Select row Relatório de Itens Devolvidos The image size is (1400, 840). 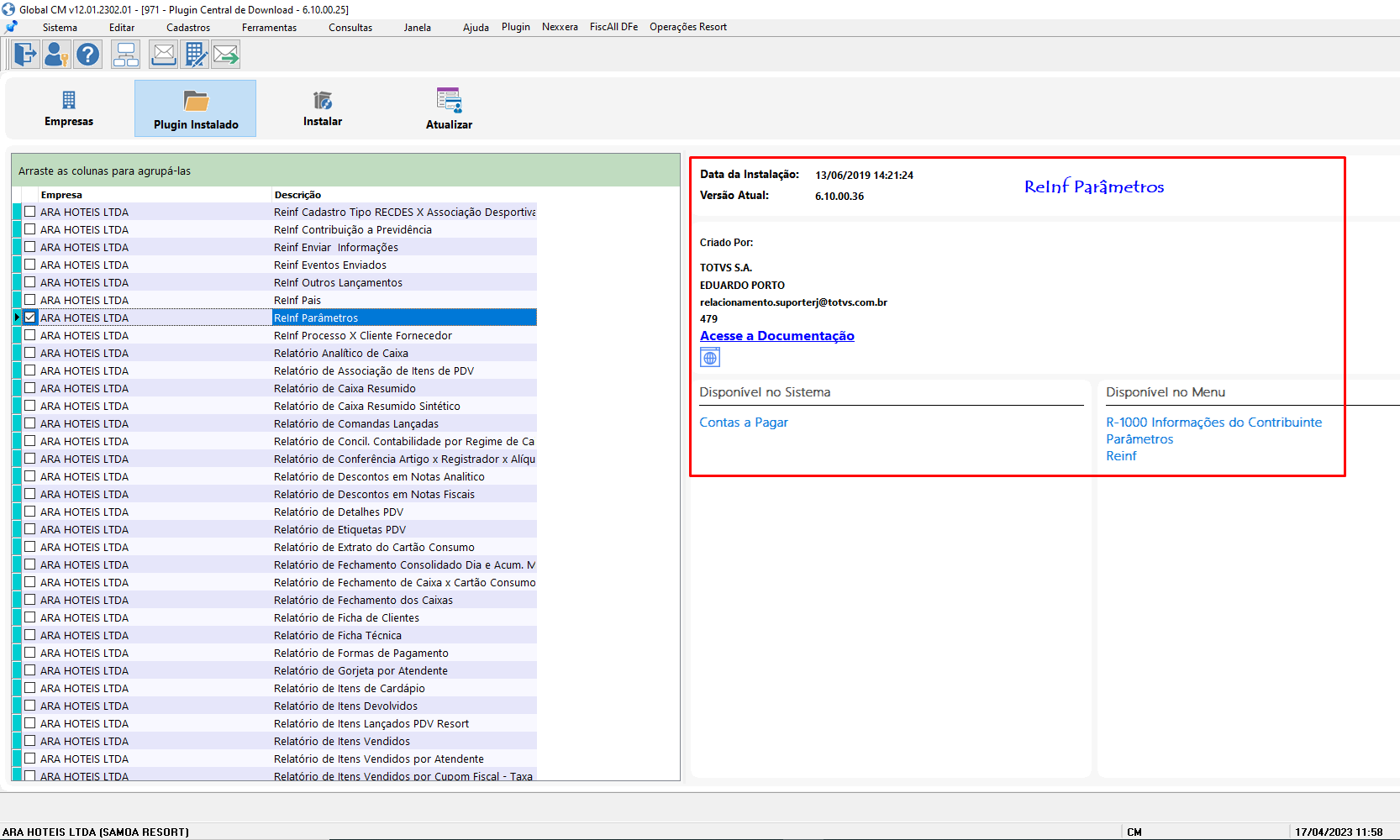[275, 706]
